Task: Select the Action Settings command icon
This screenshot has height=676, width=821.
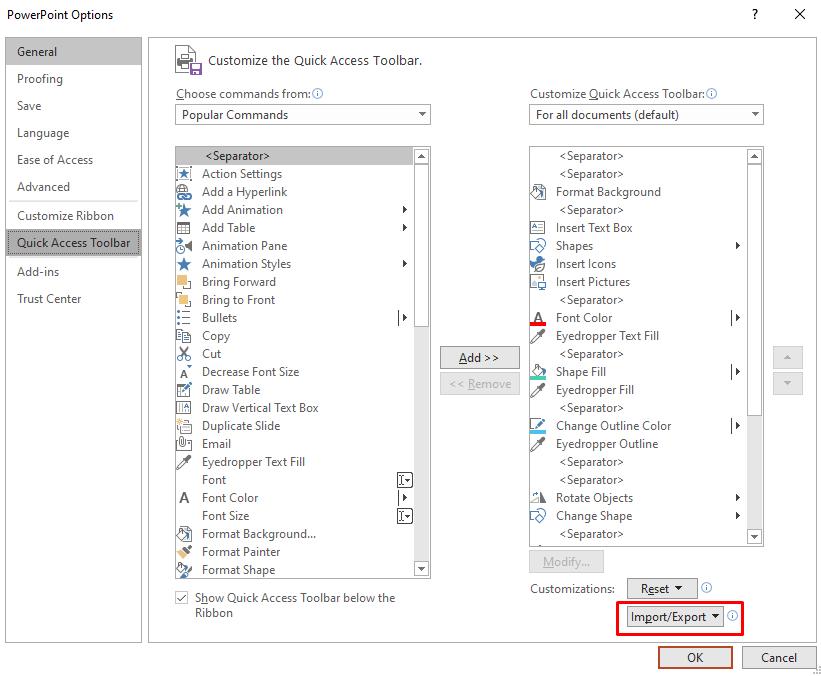Action: point(184,174)
